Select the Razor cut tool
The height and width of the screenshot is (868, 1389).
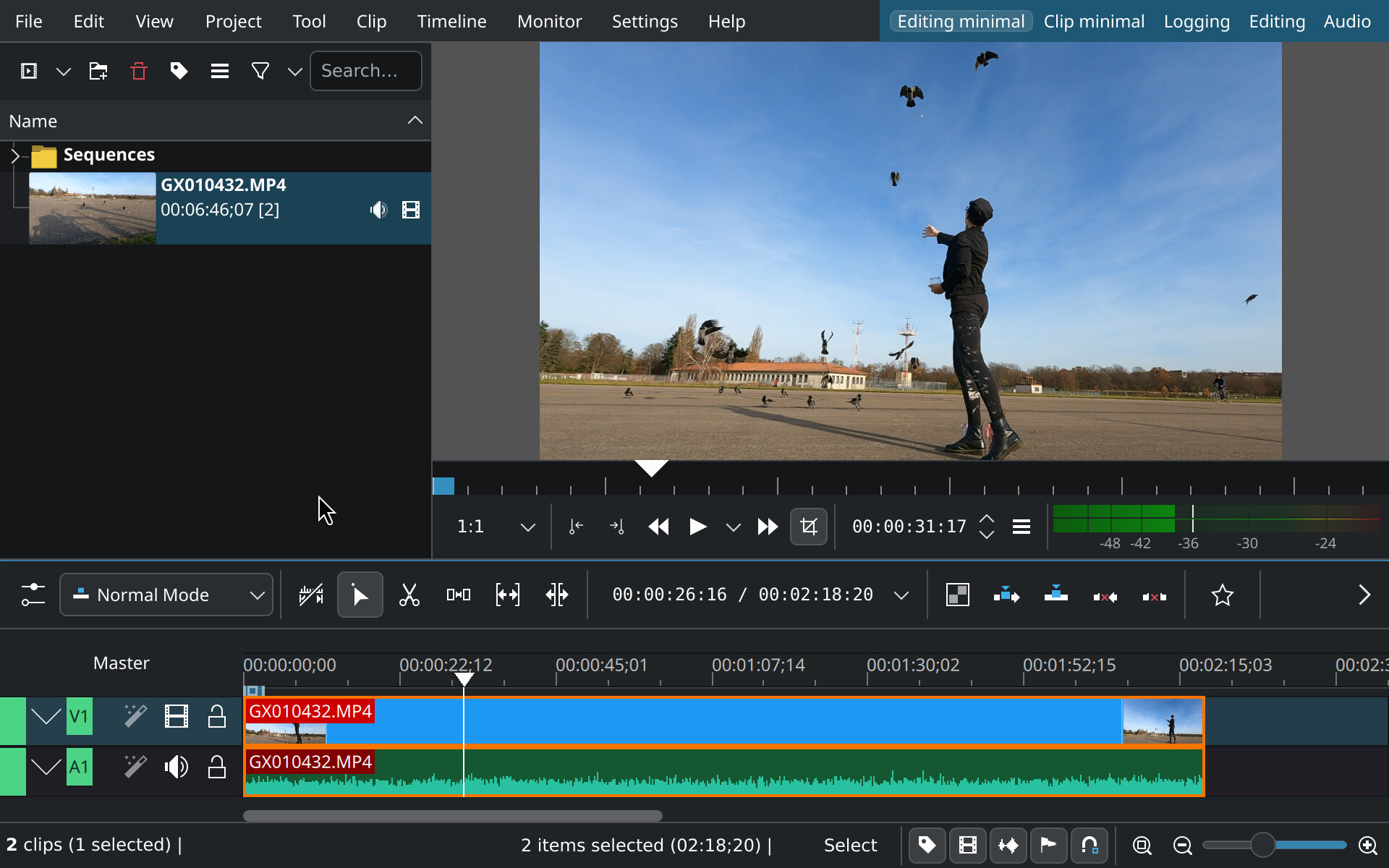pyautogui.click(x=409, y=595)
